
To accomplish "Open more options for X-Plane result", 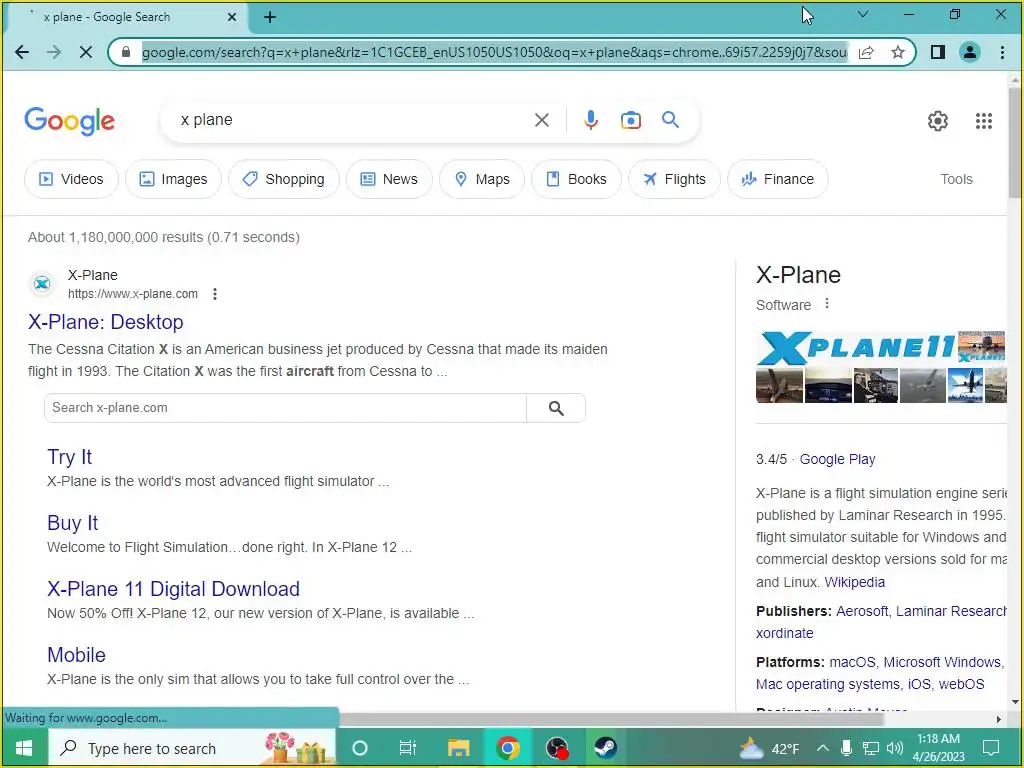I will click(x=215, y=294).
